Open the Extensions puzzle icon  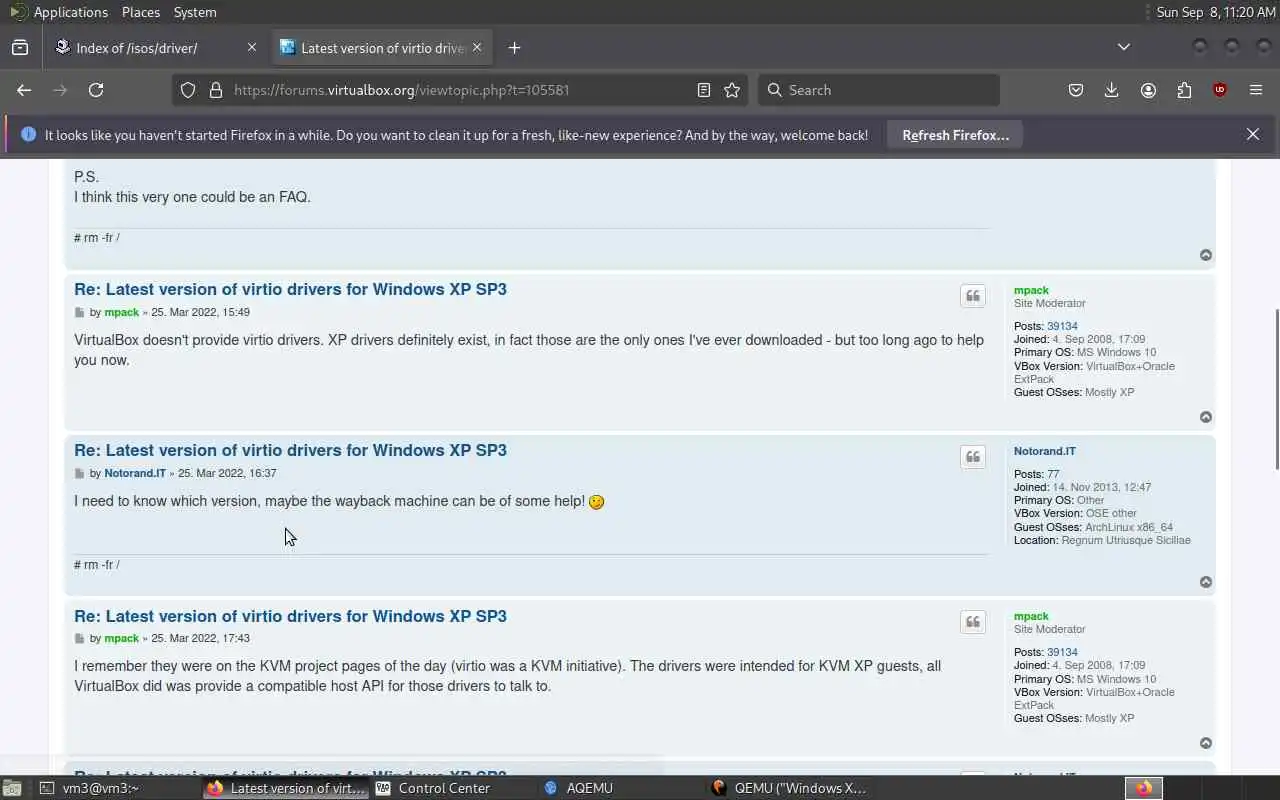pyautogui.click(x=1184, y=90)
